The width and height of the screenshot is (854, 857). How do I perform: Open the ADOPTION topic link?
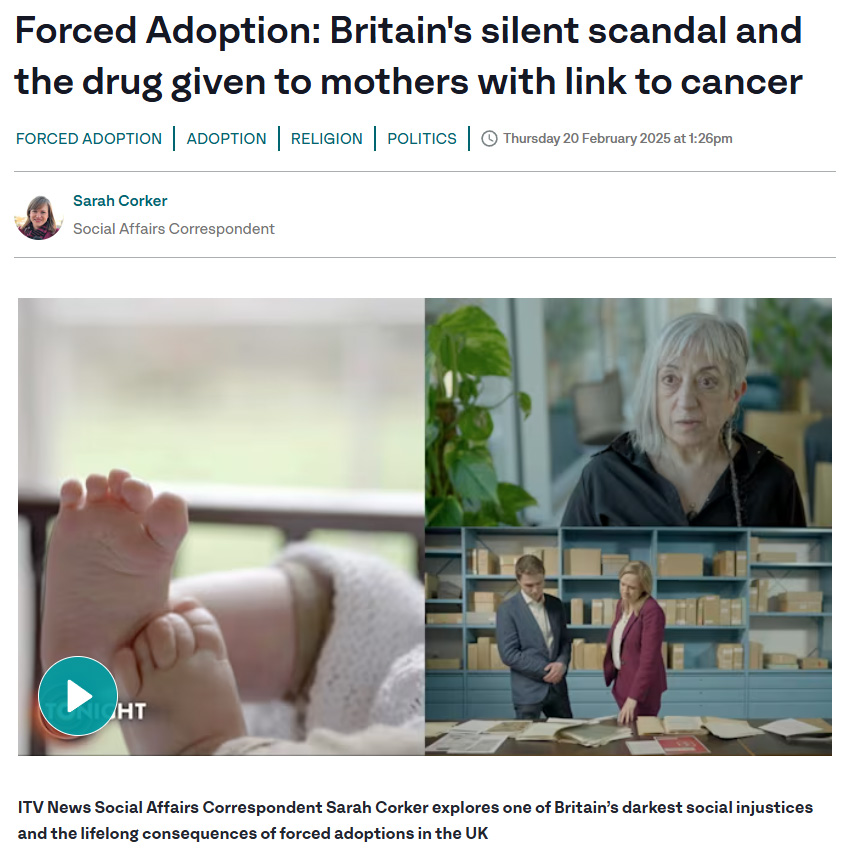pos(226,139)
